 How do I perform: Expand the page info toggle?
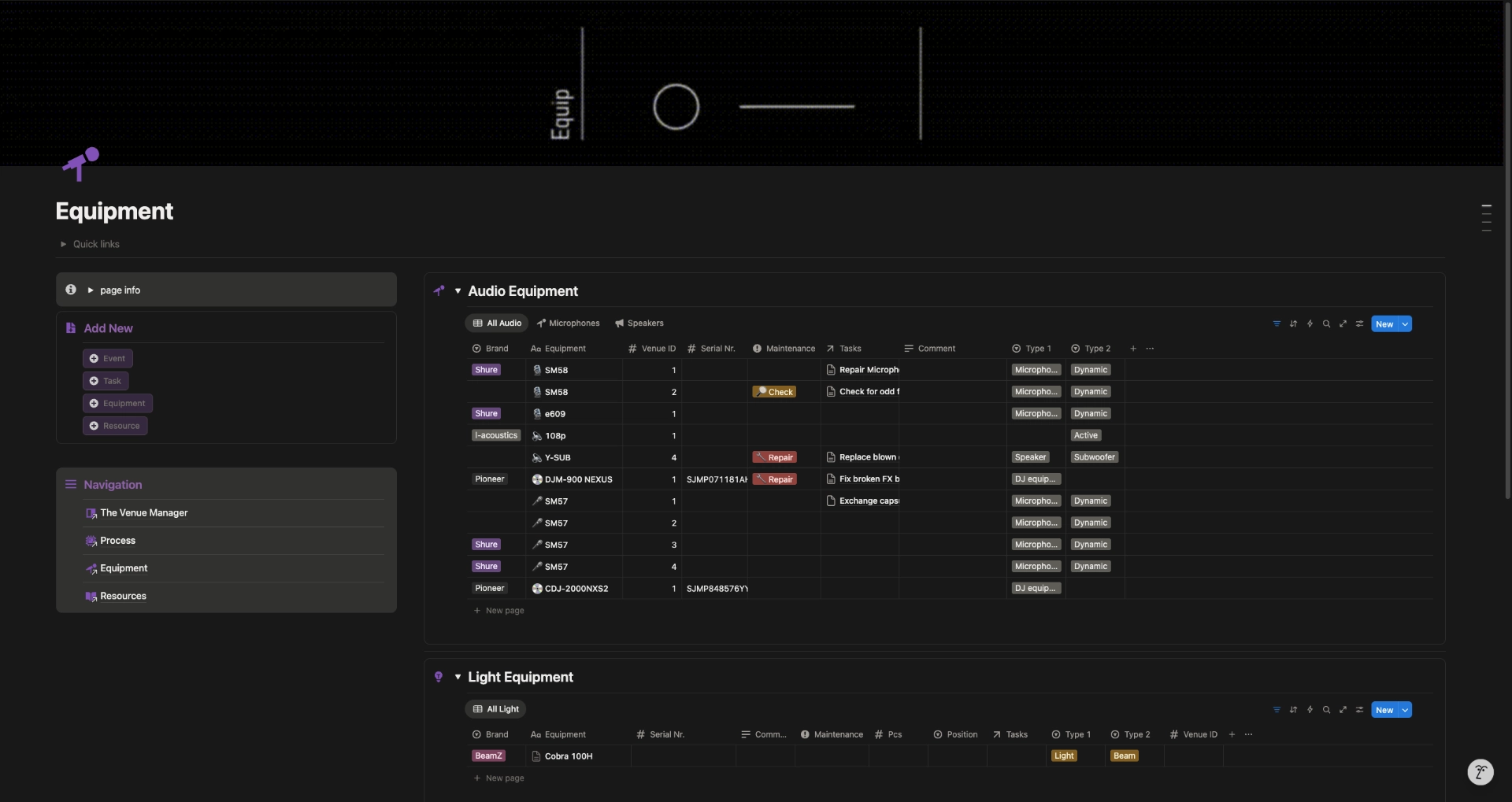pos(91,290)
